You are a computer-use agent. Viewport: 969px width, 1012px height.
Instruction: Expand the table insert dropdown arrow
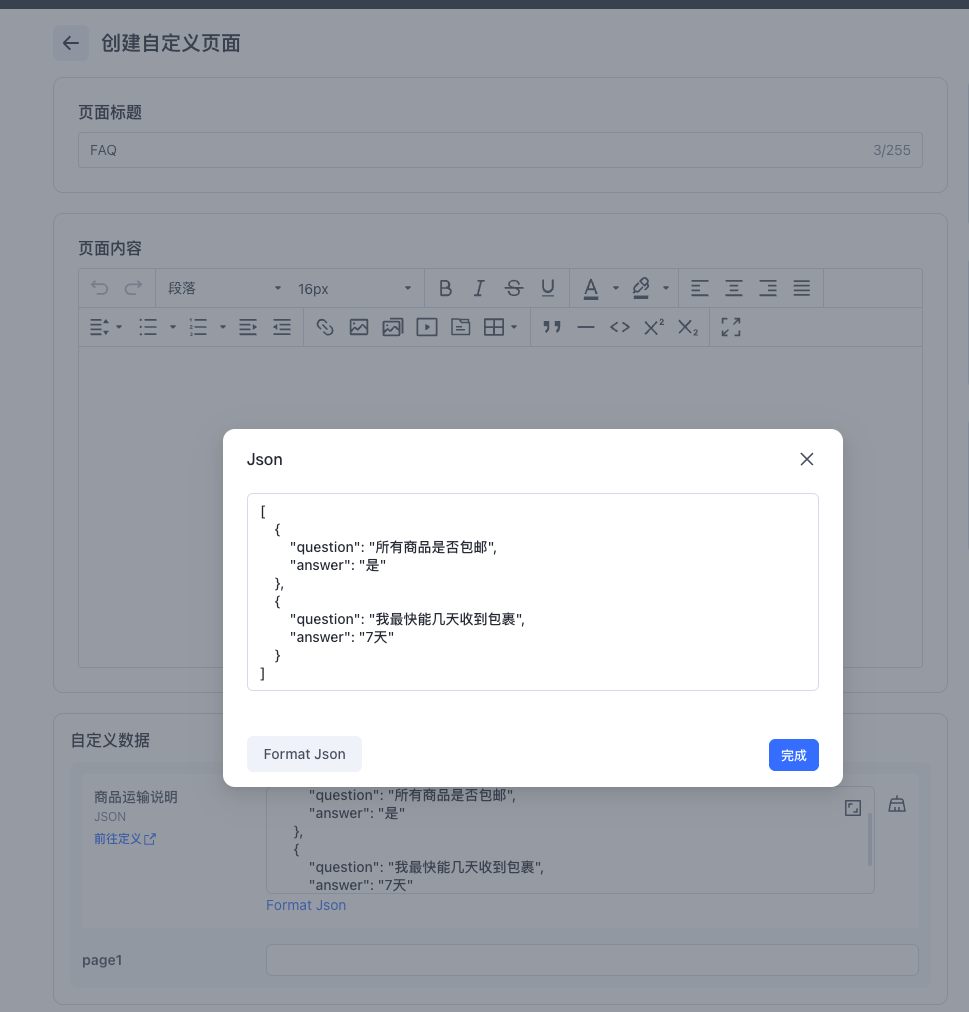coord(514,327)
